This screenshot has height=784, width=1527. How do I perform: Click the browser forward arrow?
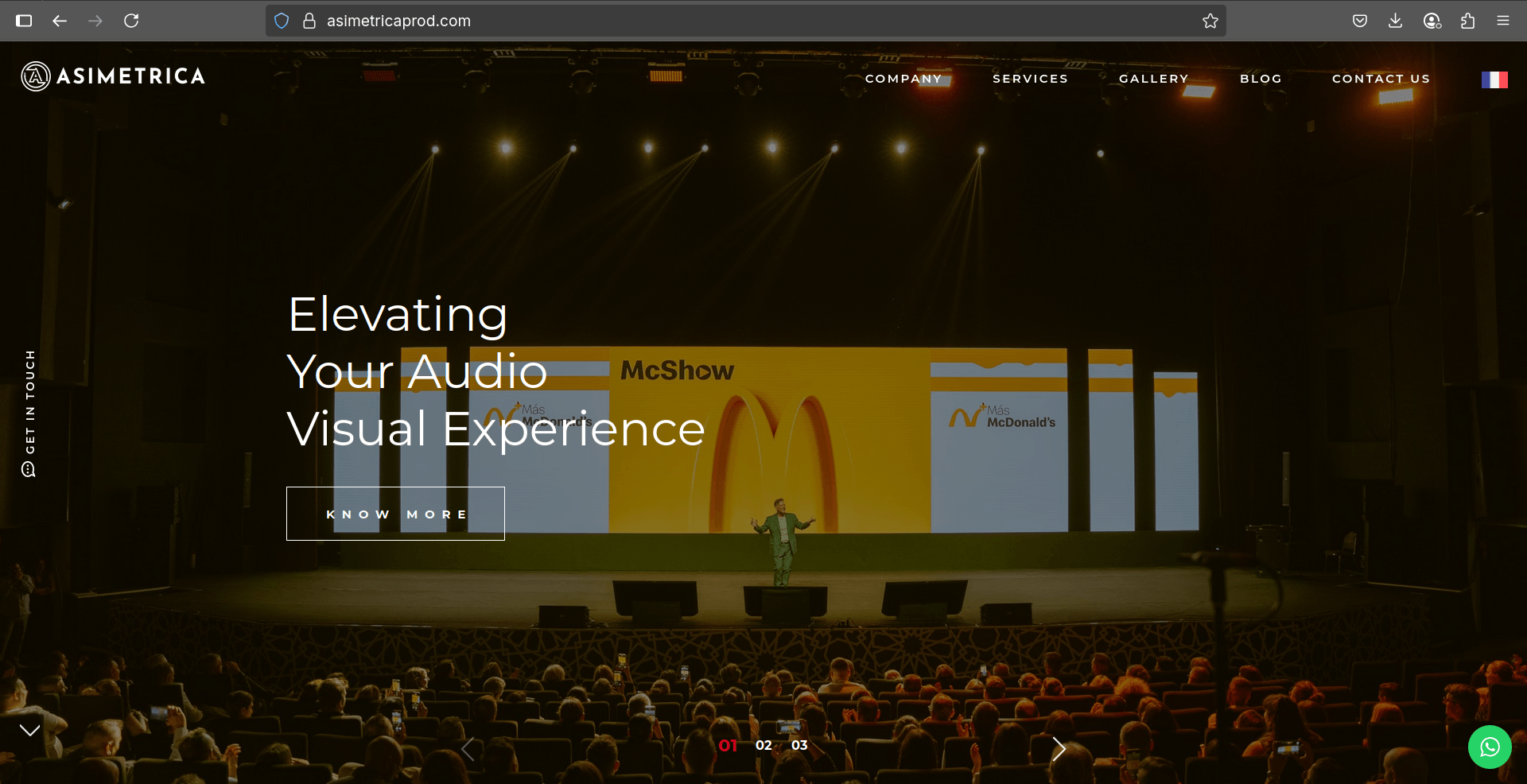(x=95, y=21)
